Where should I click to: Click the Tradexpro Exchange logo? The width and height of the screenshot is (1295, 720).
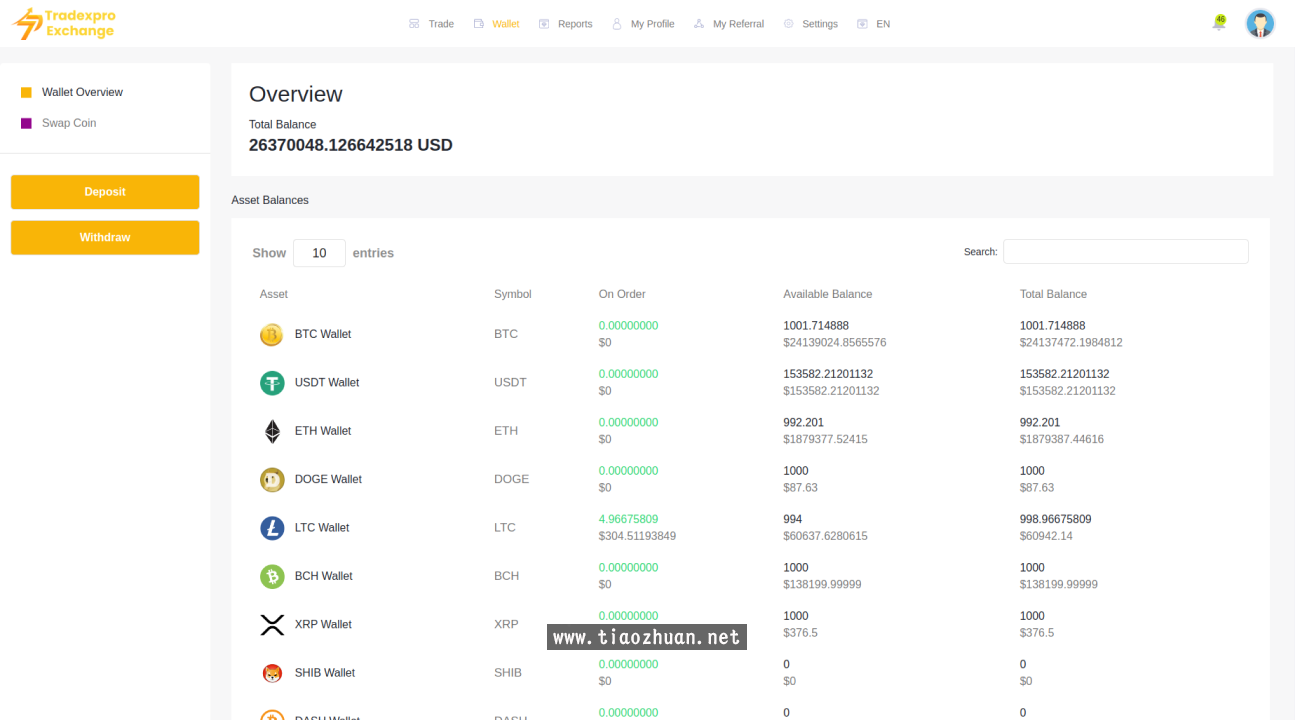pyautogui.click(x=64, y=23)
